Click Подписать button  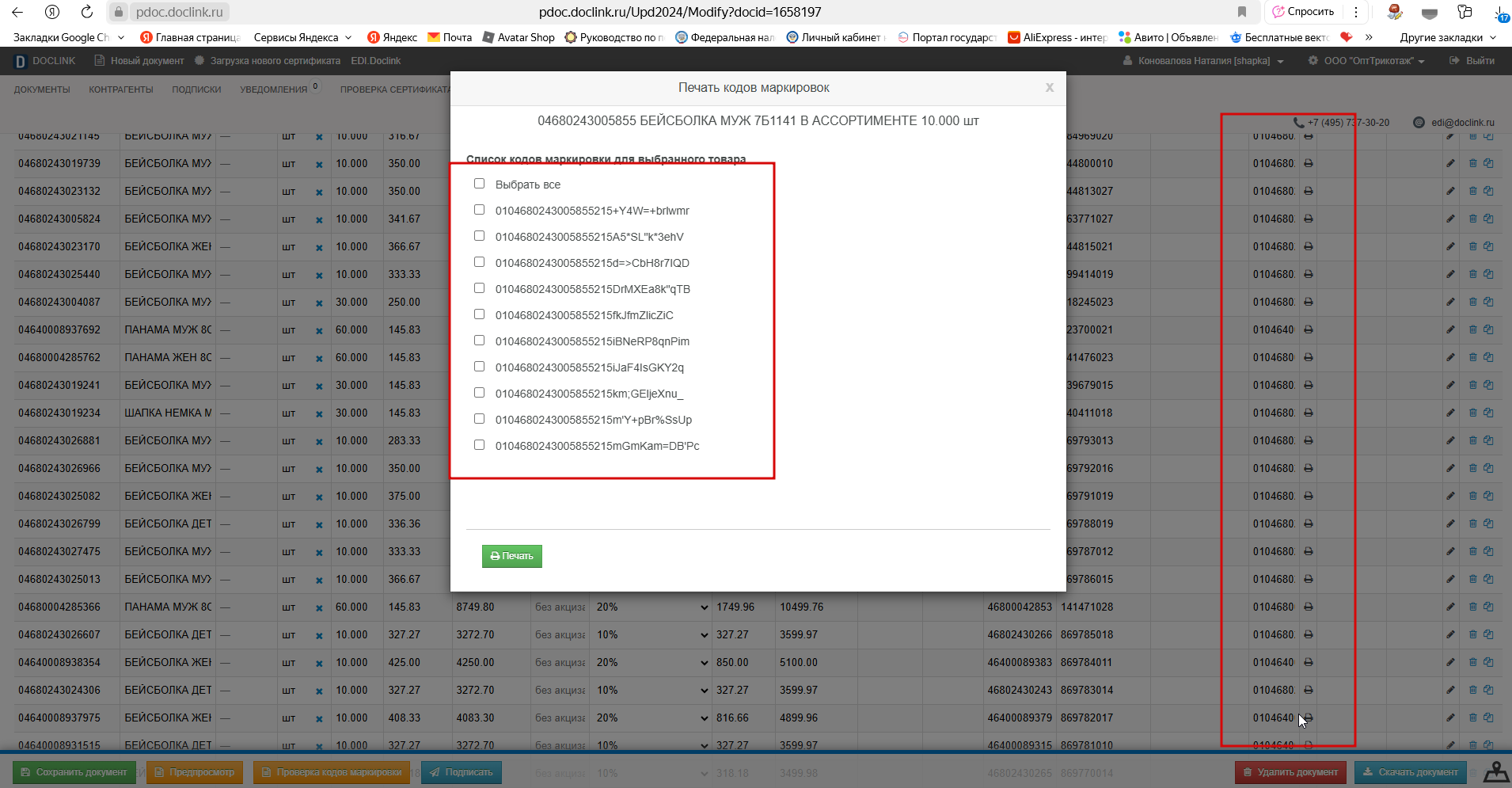click(x=462, y=772)
